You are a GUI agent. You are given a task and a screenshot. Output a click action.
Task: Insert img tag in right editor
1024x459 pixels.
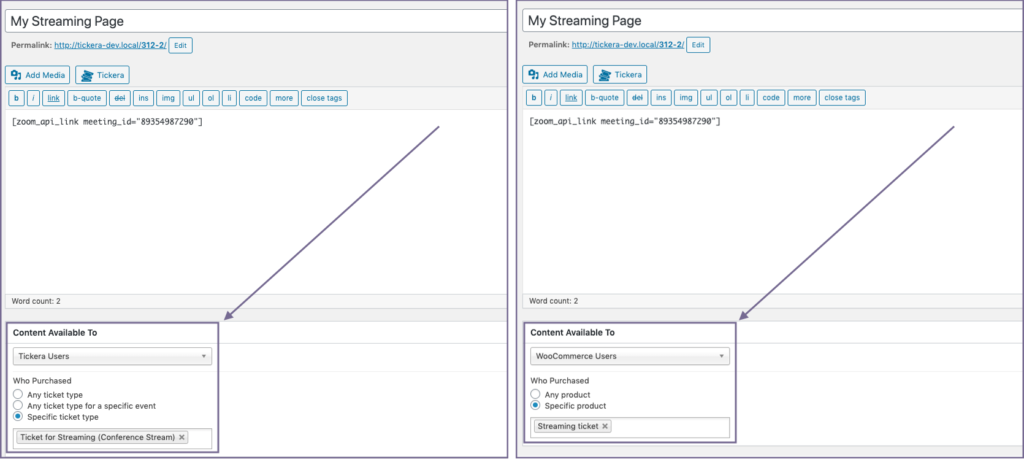[686, 98]
